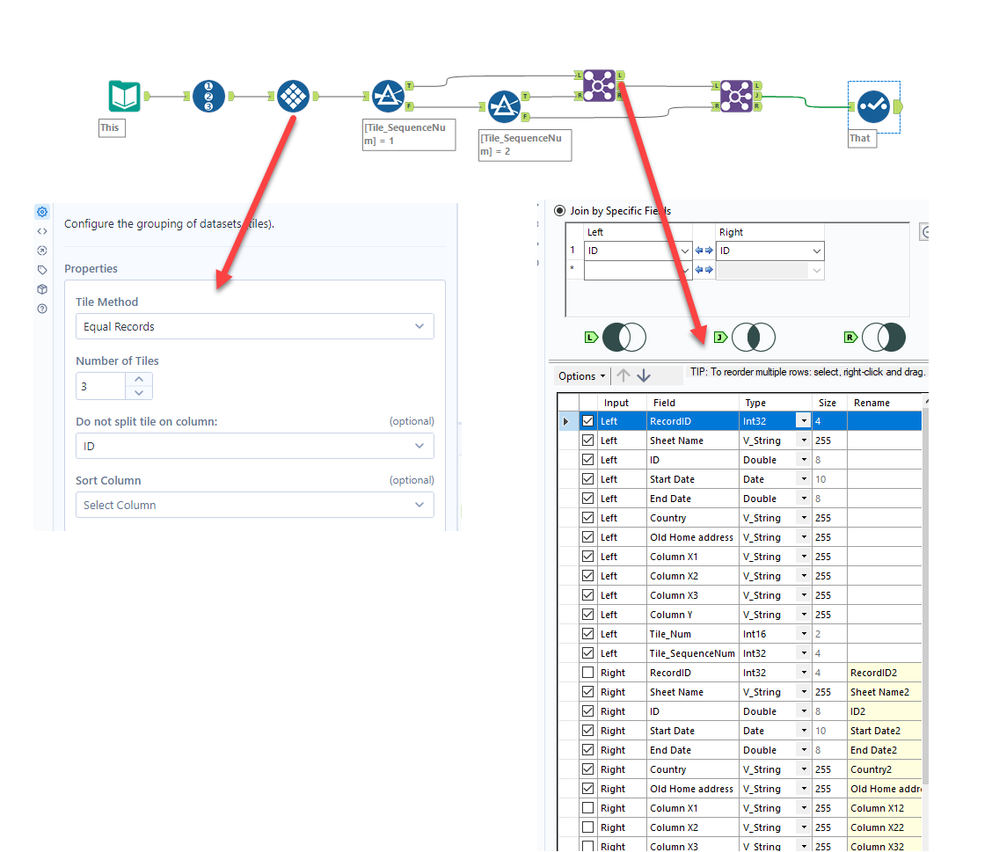Click the L left unjoined output icon
The height and width of the screenshot is (852, 999).
coord(615,337)
